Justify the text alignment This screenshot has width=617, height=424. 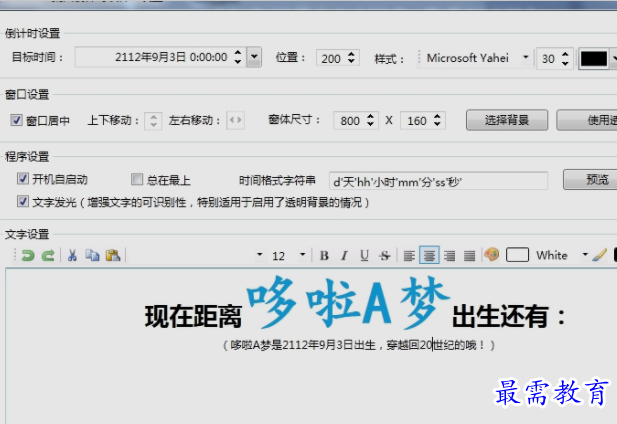[x=469, y=256]
